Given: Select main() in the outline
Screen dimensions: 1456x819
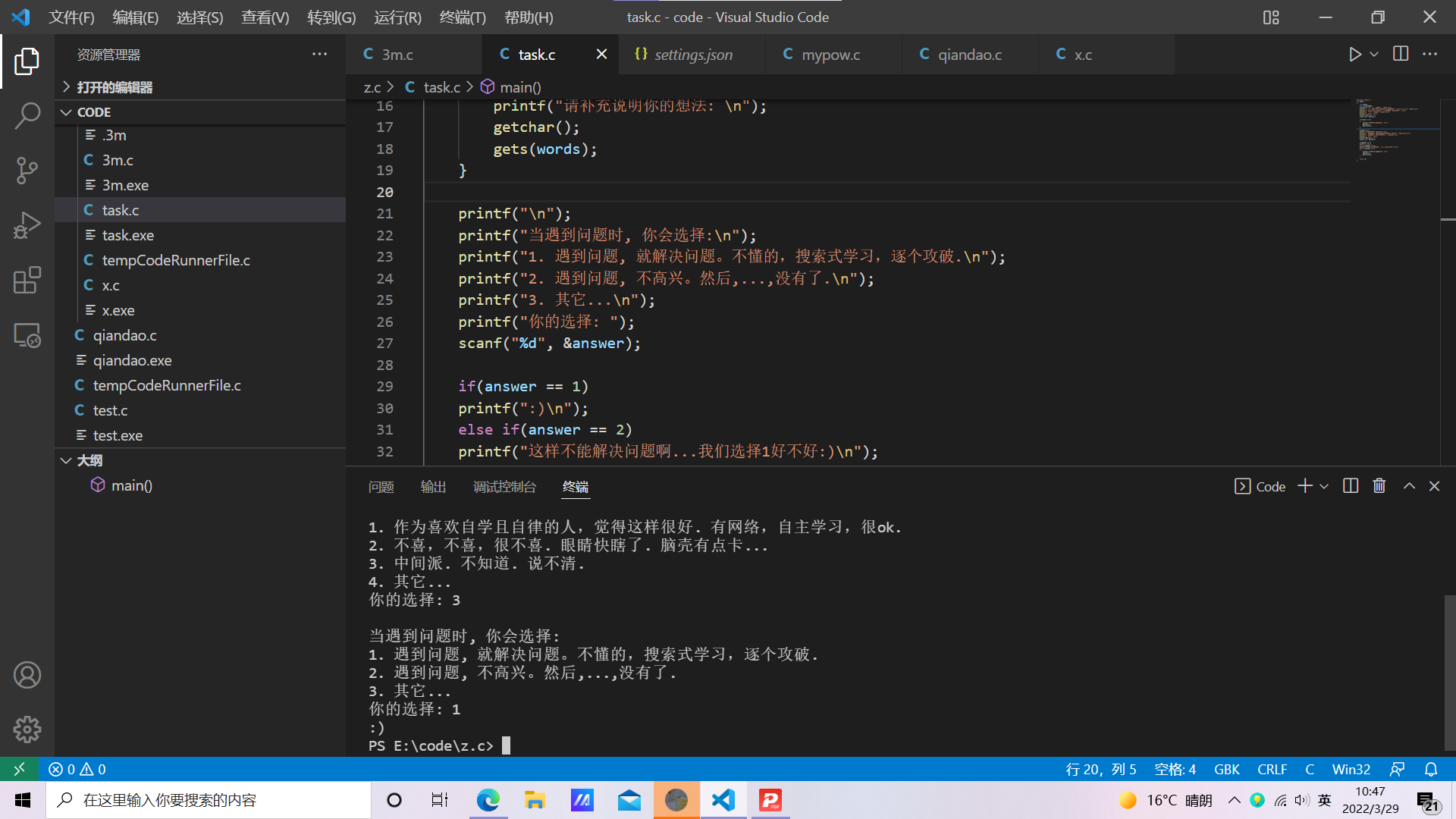Looking at the screenshot, I should [200, 485].
